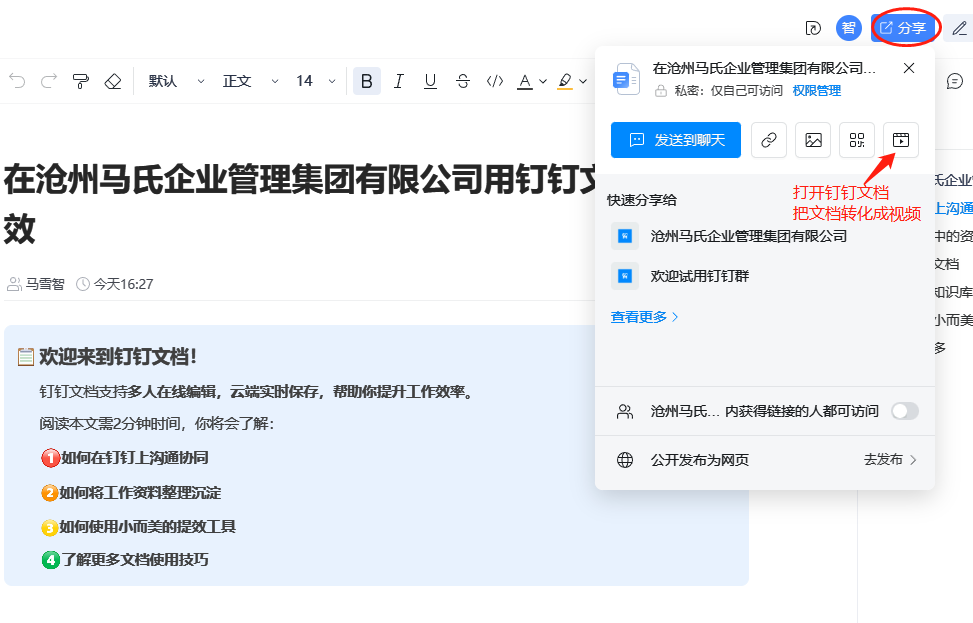973x623 pixels.
Task: Click the document file icon in share popup
Action: click(626, 79)
